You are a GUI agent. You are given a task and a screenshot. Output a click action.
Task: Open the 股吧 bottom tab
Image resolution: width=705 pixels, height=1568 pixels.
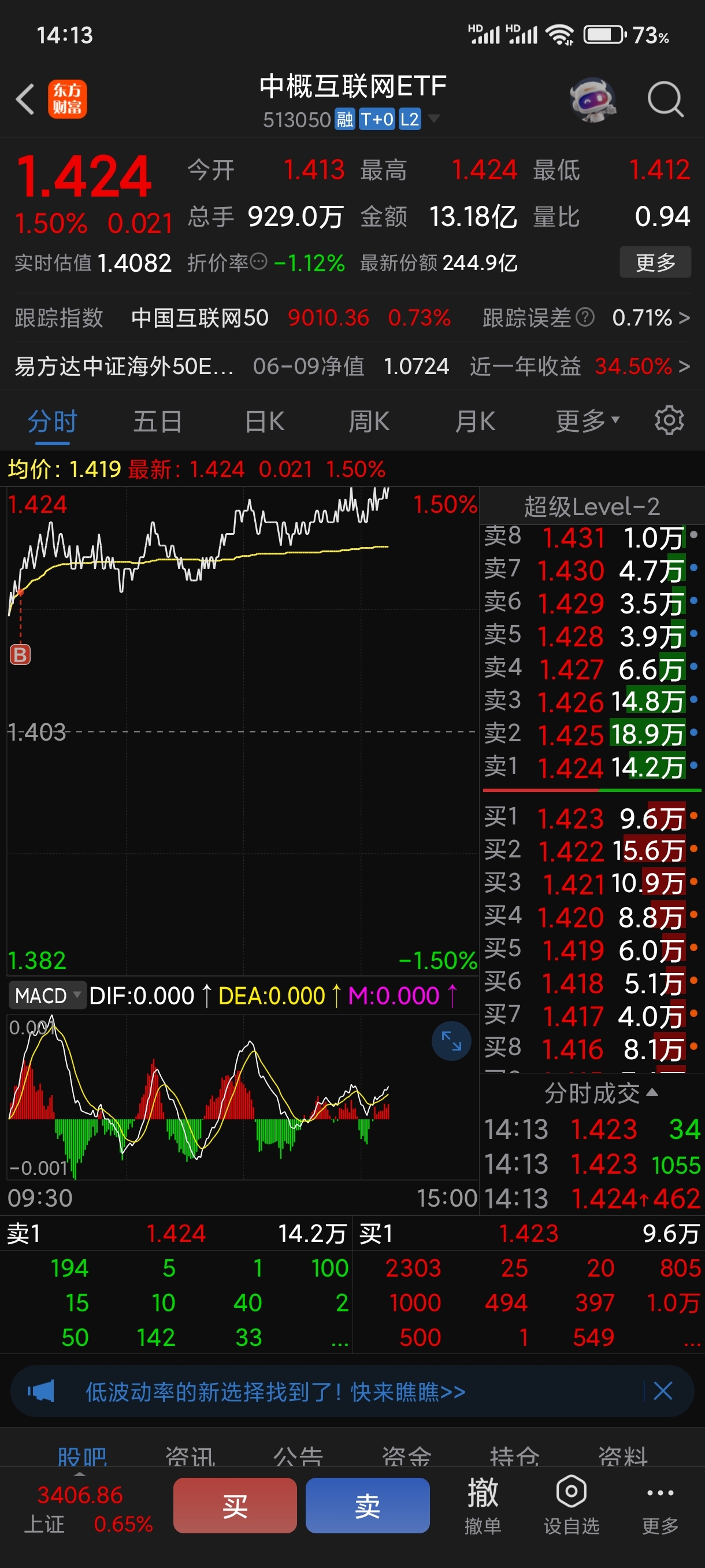tap(82, 1456)
